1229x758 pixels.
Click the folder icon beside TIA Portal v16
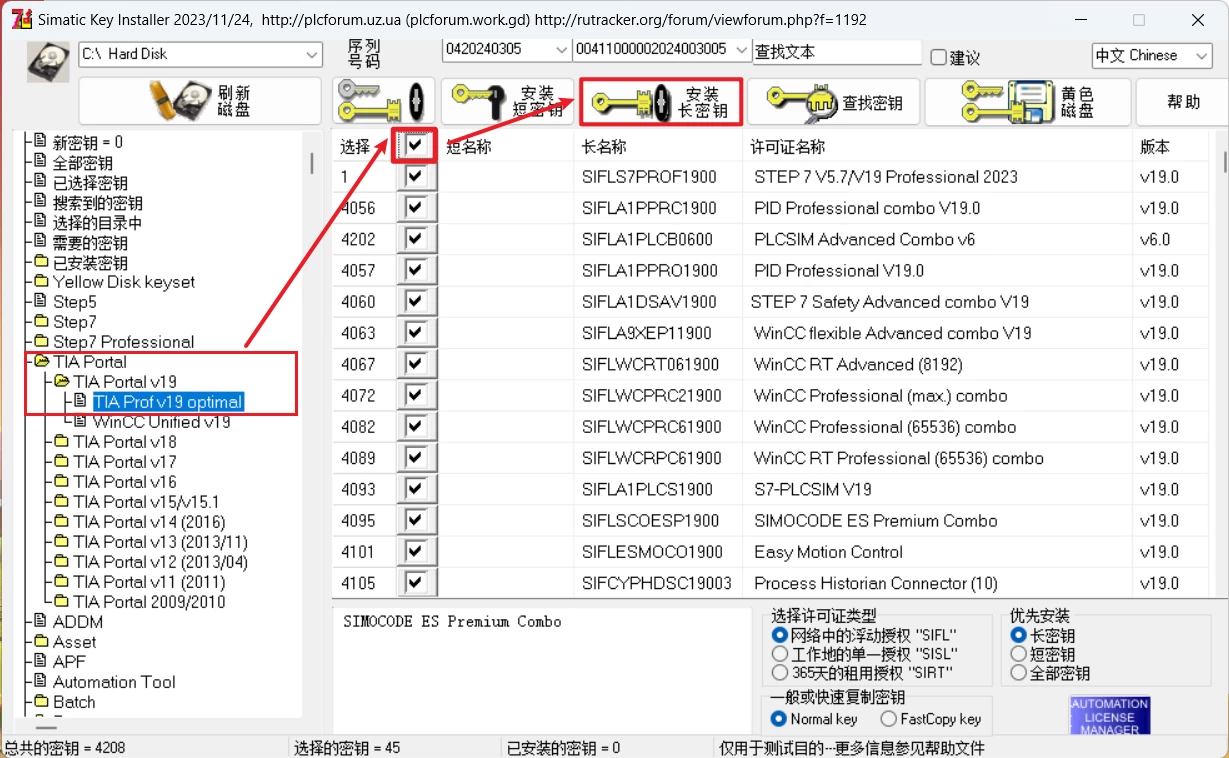pos(60,482)
